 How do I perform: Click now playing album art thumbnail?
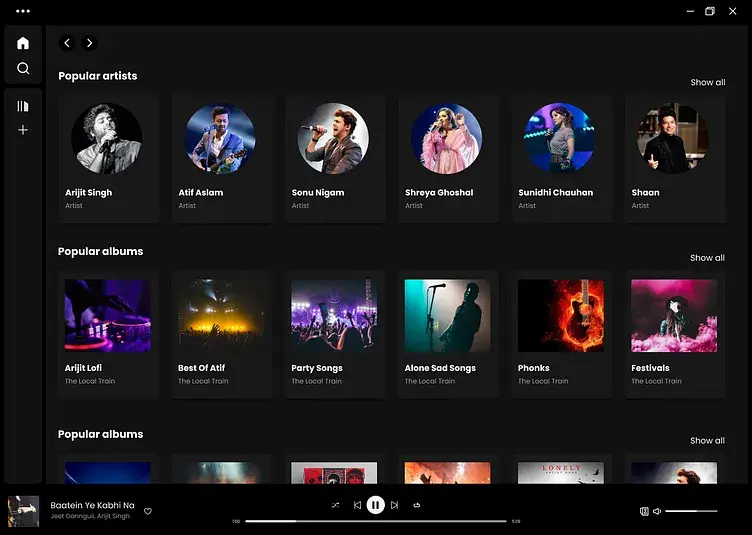24,511
